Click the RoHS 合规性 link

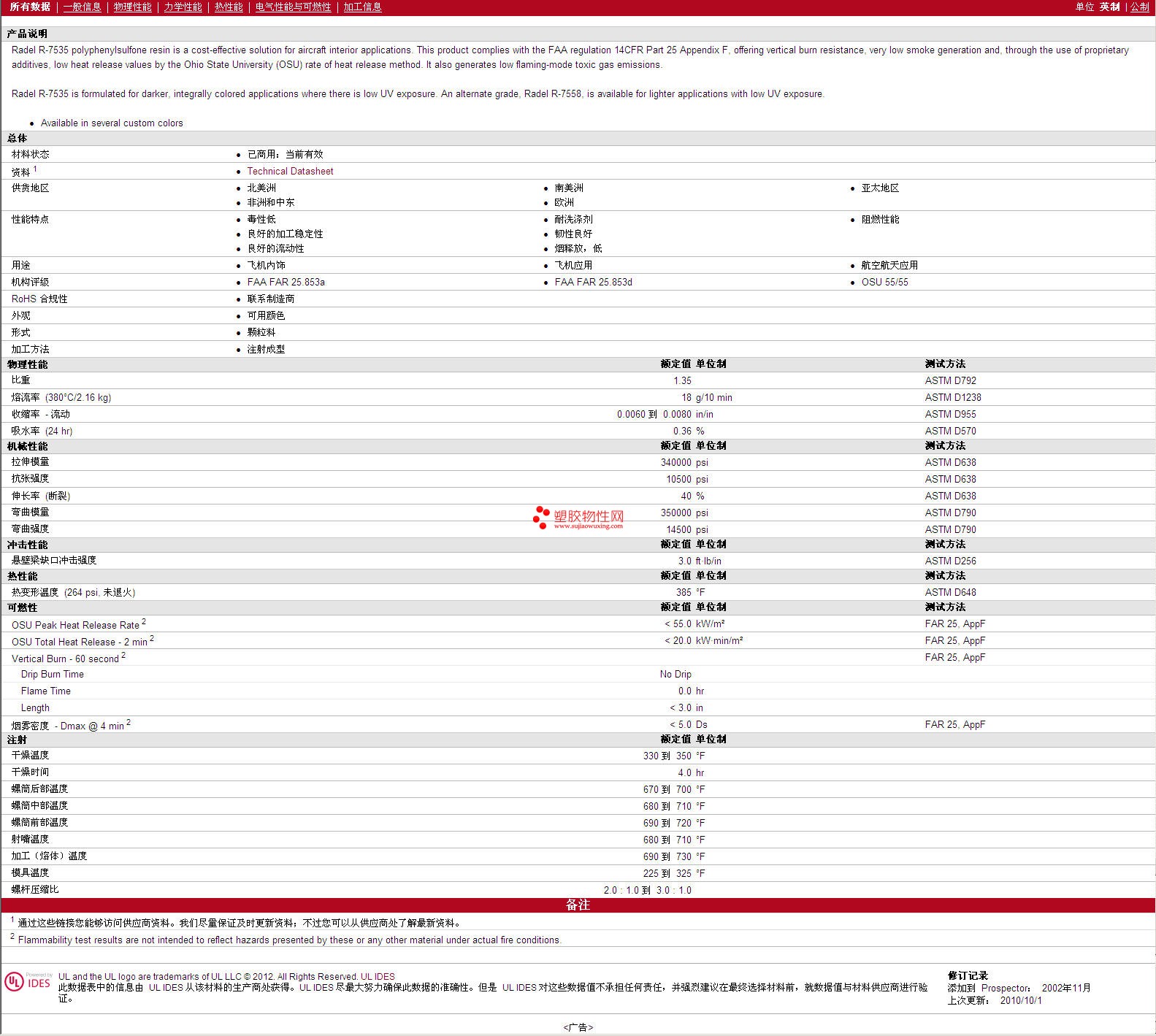click(x=39, y=299)
